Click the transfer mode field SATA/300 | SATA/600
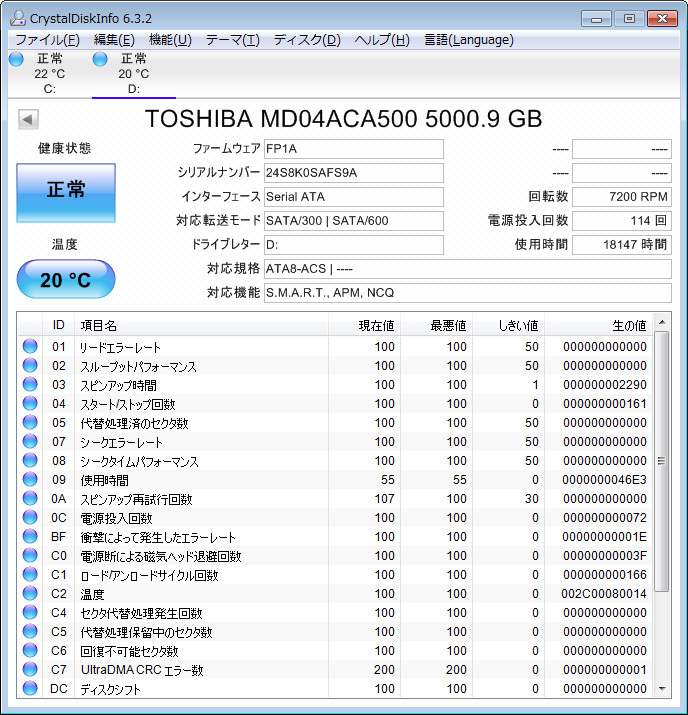The height and width of the screenshot is (715, 688). pos(354,221)
